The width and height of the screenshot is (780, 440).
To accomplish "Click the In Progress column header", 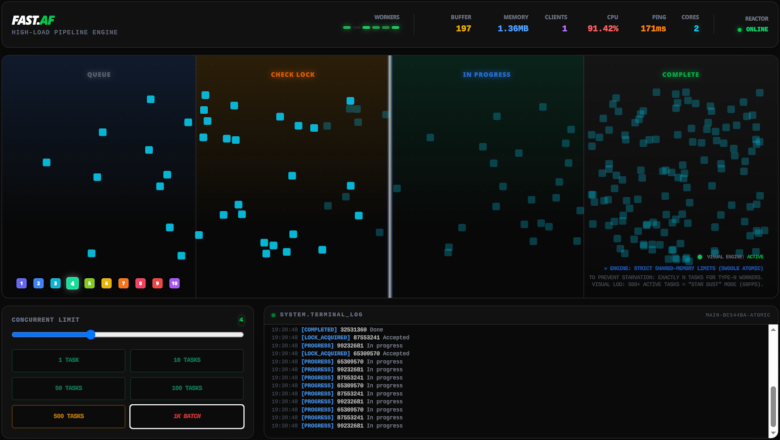I will (x=485, y=75).
